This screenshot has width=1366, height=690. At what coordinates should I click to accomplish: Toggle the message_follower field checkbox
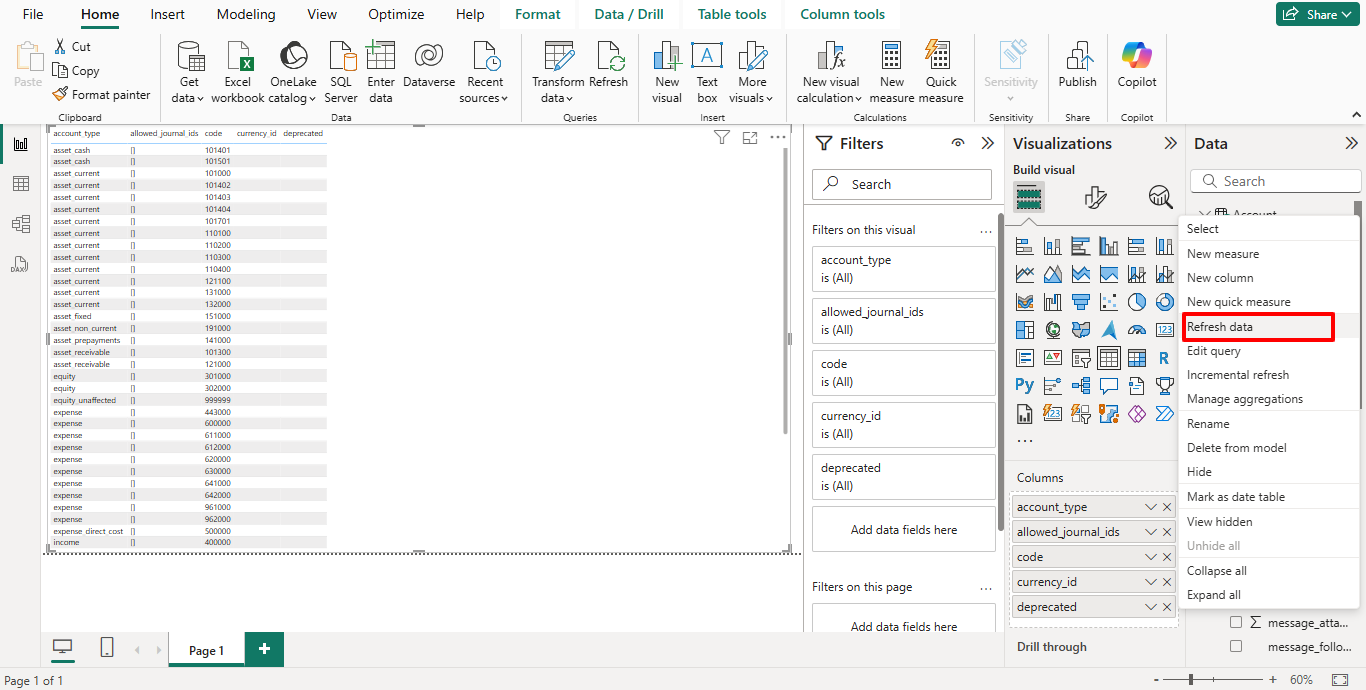click(1236, 647)
